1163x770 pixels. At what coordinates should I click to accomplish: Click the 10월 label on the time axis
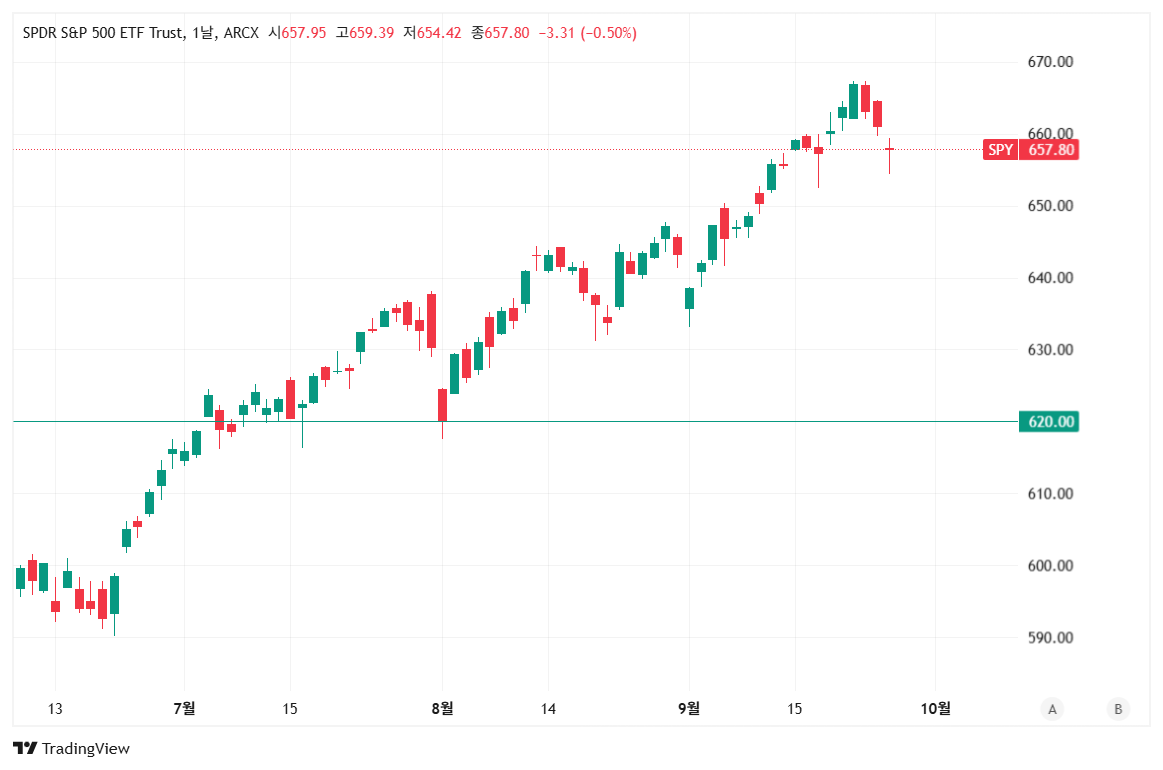coord(936,709)
